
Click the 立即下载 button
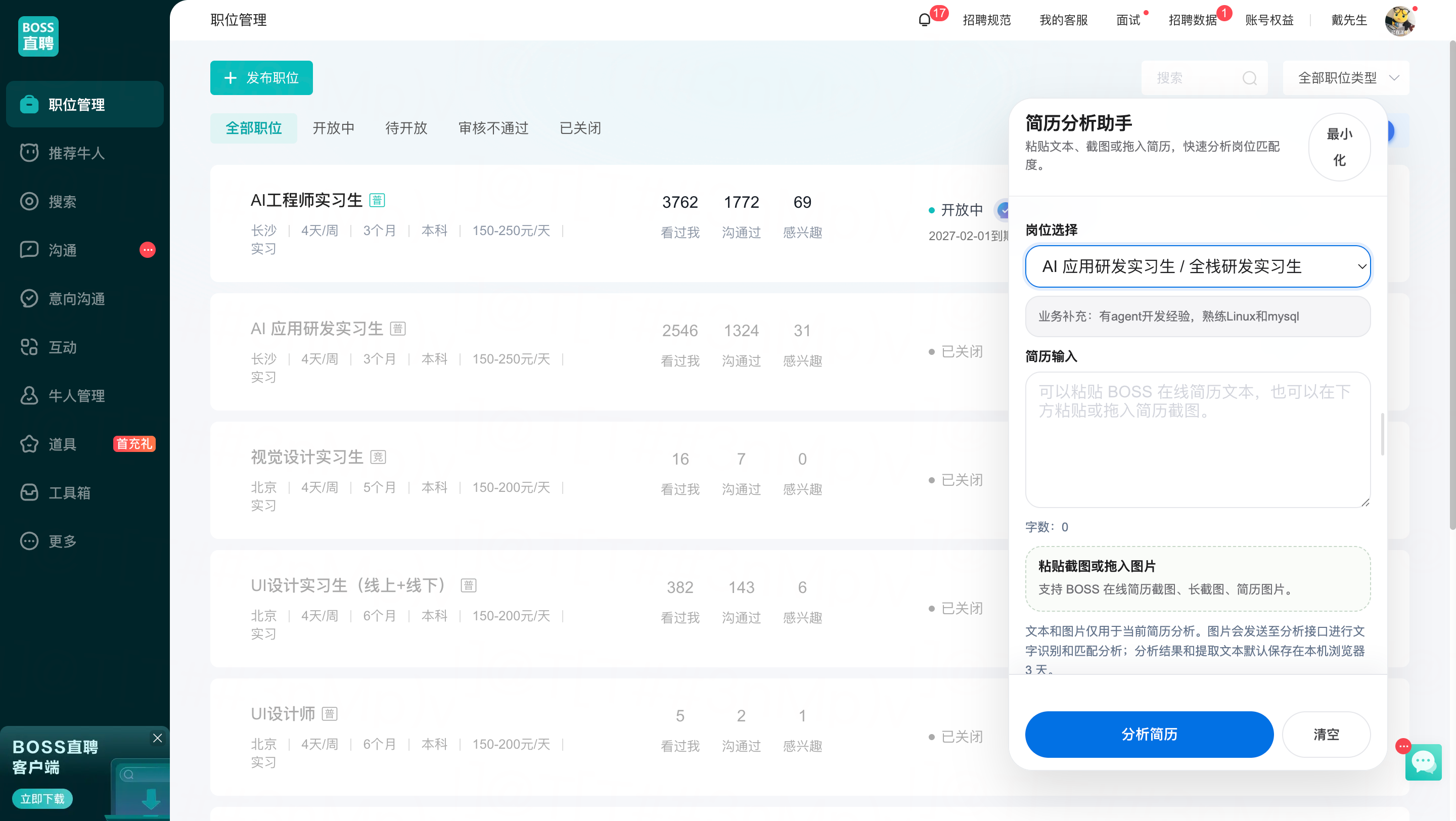[x=42, y=798]
